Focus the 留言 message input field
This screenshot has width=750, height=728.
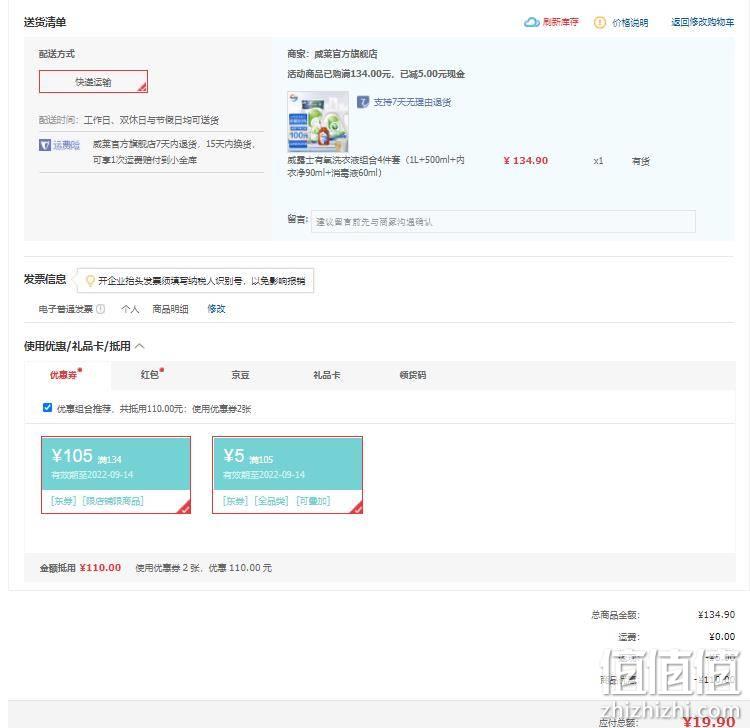[x=503, y=221]
